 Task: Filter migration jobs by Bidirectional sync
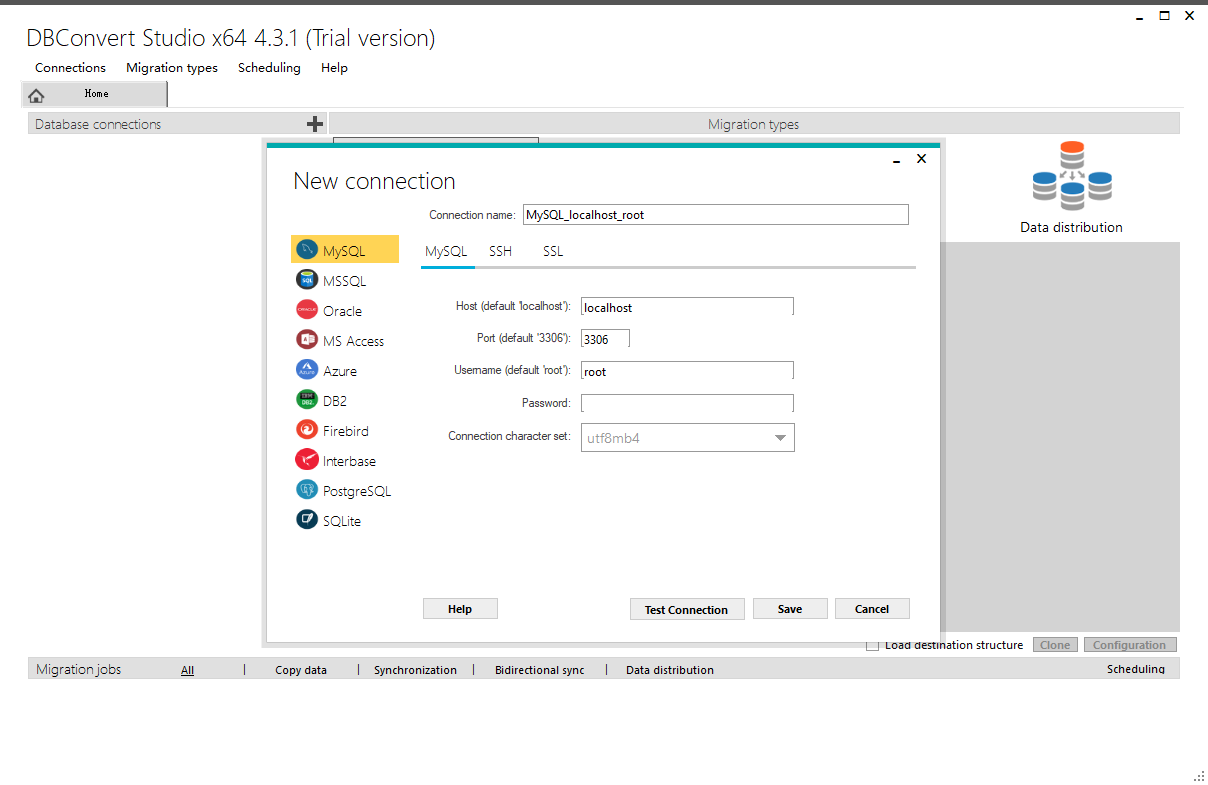(539, 670)
